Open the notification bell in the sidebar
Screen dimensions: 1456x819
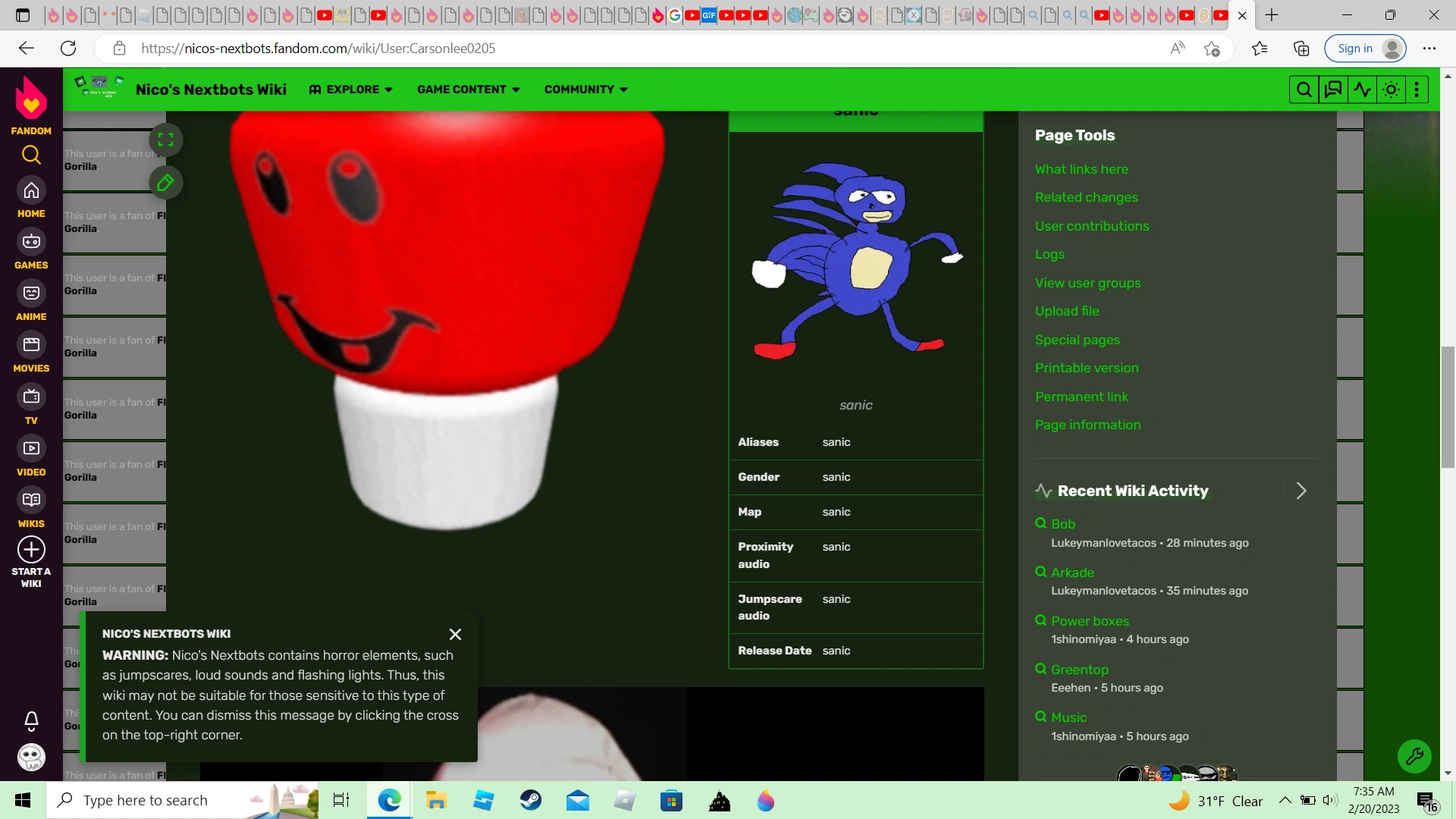30,721
